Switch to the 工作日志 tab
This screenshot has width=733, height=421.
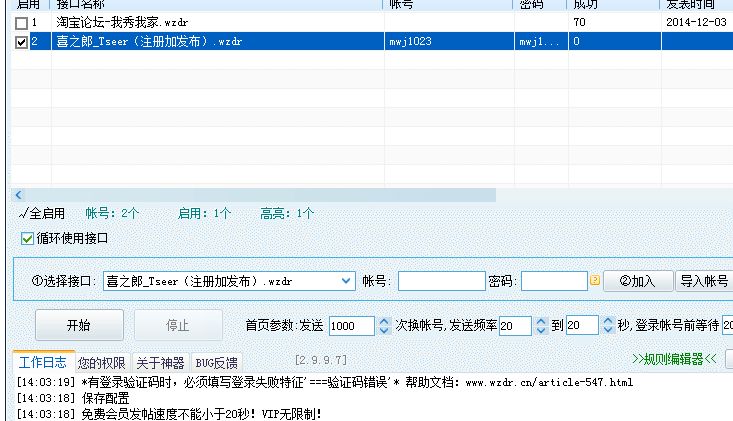(x=42, y=362)
